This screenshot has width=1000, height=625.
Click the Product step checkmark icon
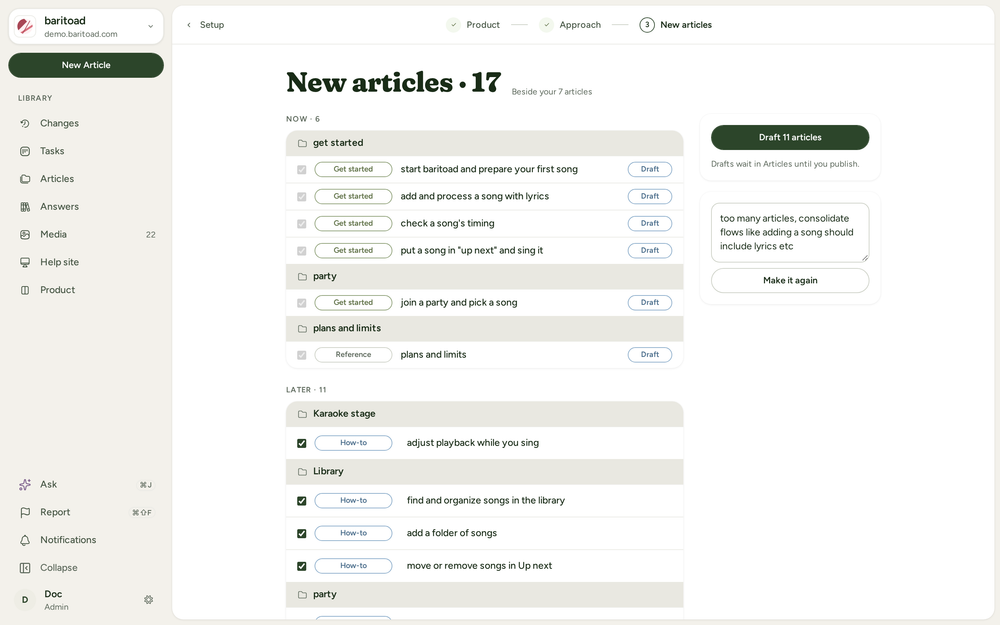tap(453, 25)
